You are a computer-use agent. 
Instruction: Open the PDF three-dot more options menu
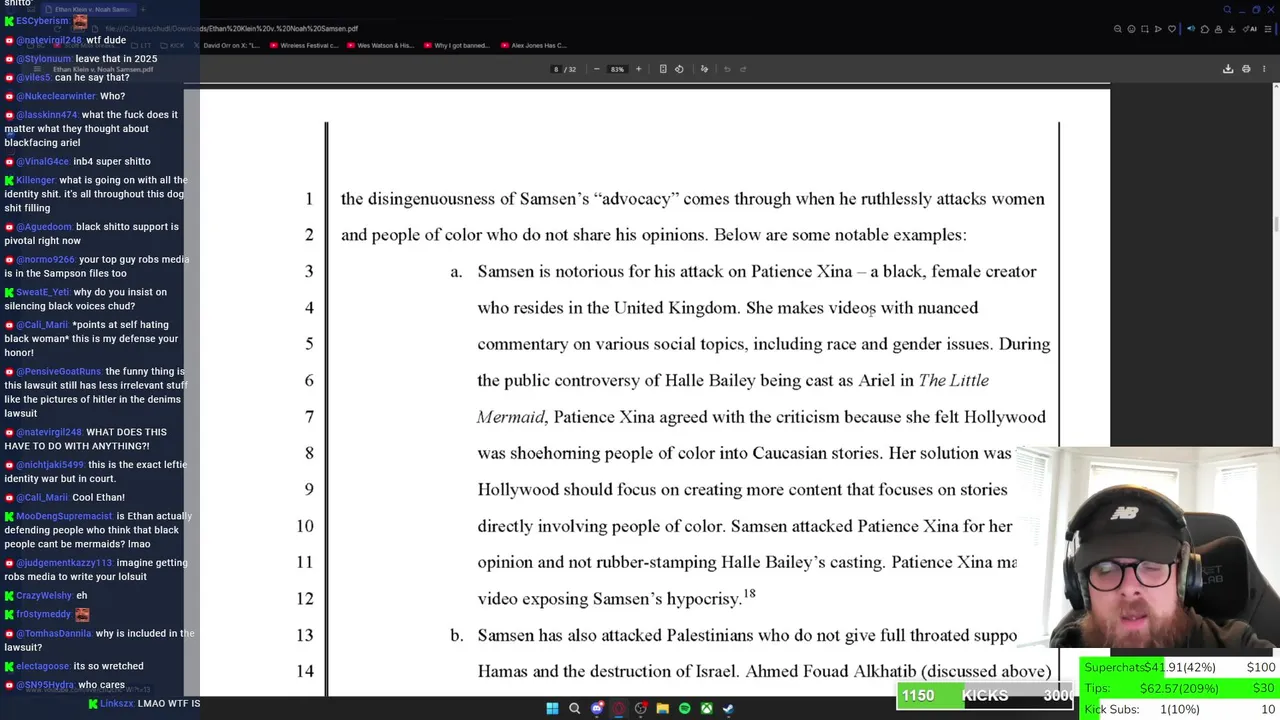click(1264, 69)
